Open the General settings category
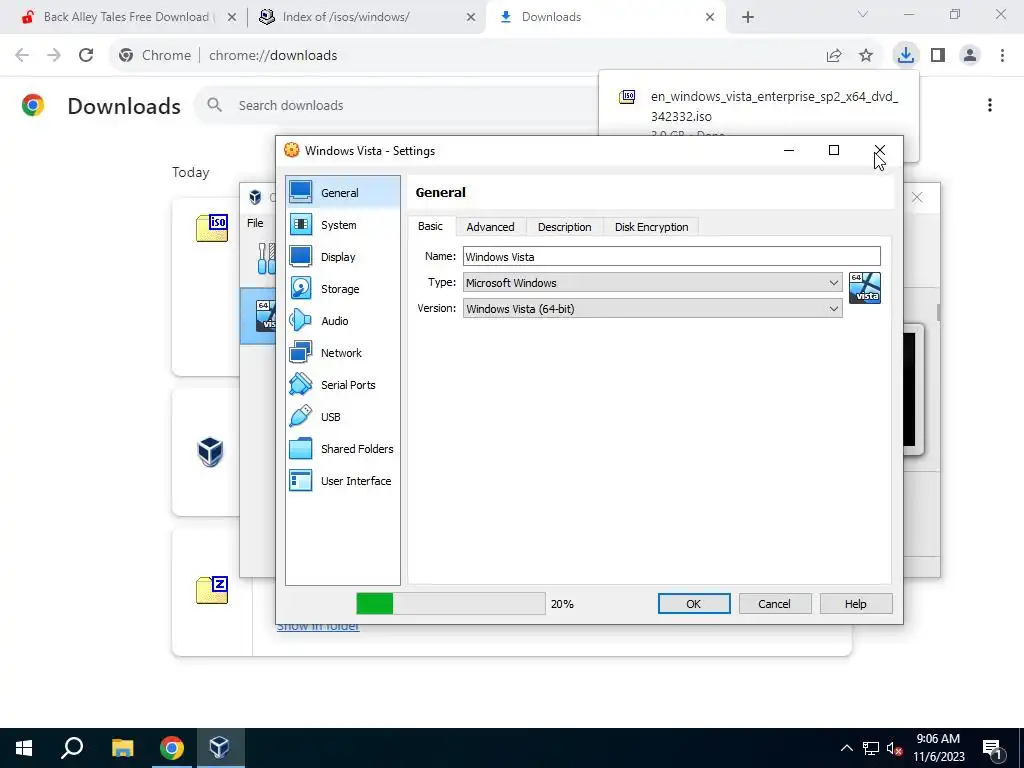The height and width of the screenshot is (768, 1024). 343,193
